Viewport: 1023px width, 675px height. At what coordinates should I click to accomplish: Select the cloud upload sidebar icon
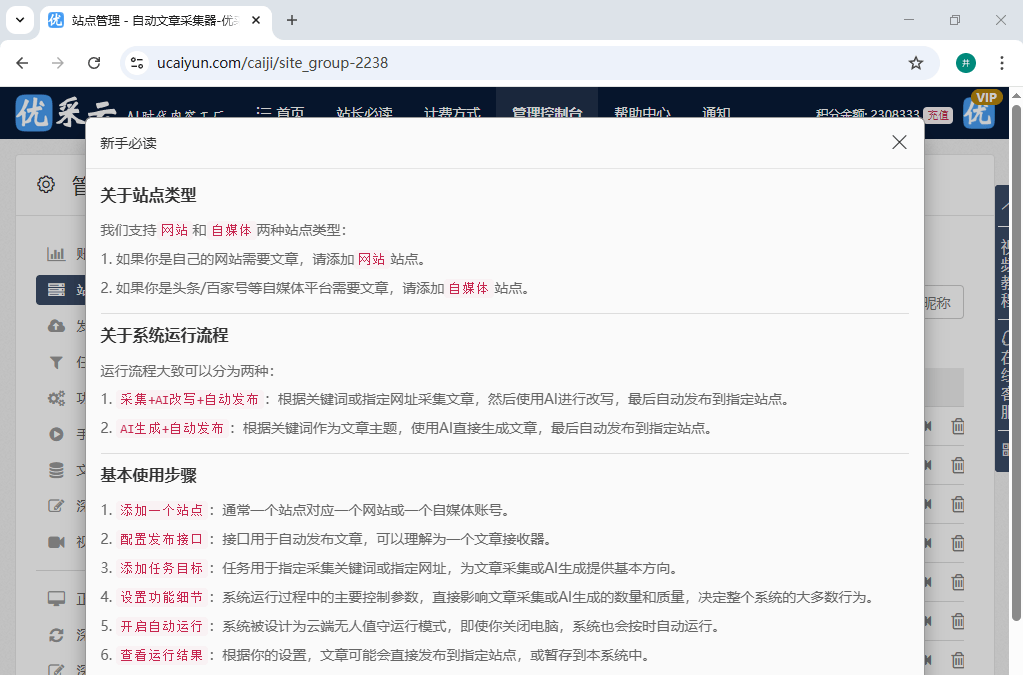57,326
